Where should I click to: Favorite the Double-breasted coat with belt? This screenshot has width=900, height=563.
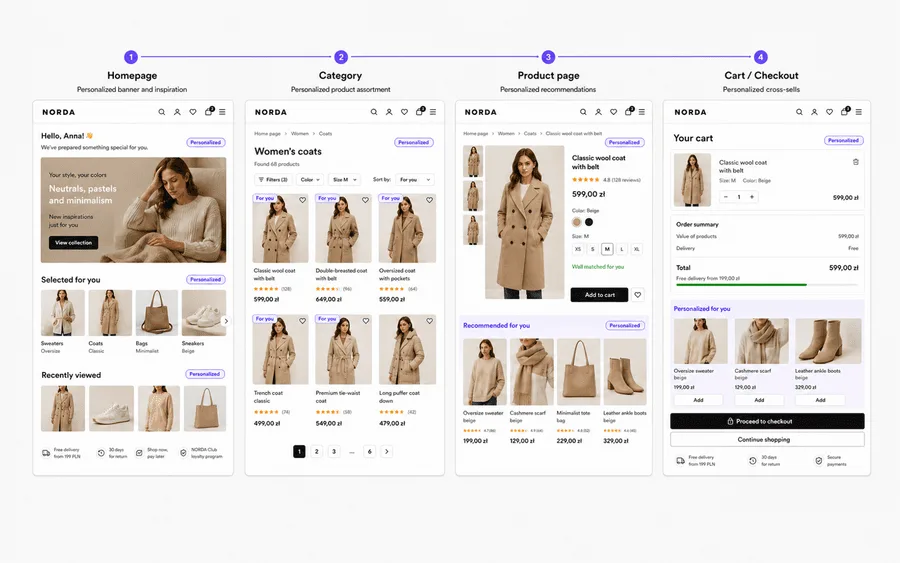pos(365,200)
